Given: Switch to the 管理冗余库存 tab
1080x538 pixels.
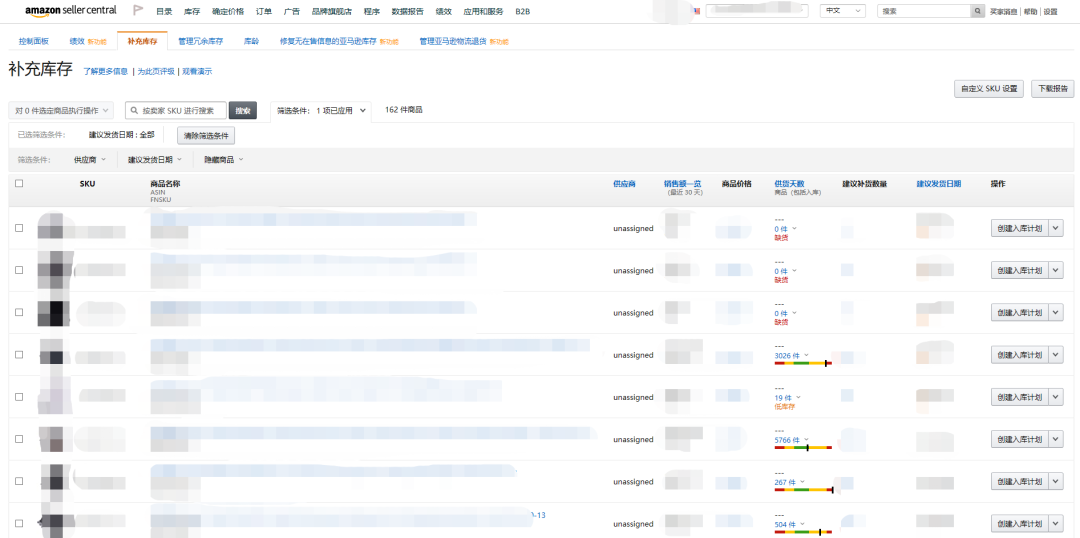Looking at the screenshot, I should 200,42.
